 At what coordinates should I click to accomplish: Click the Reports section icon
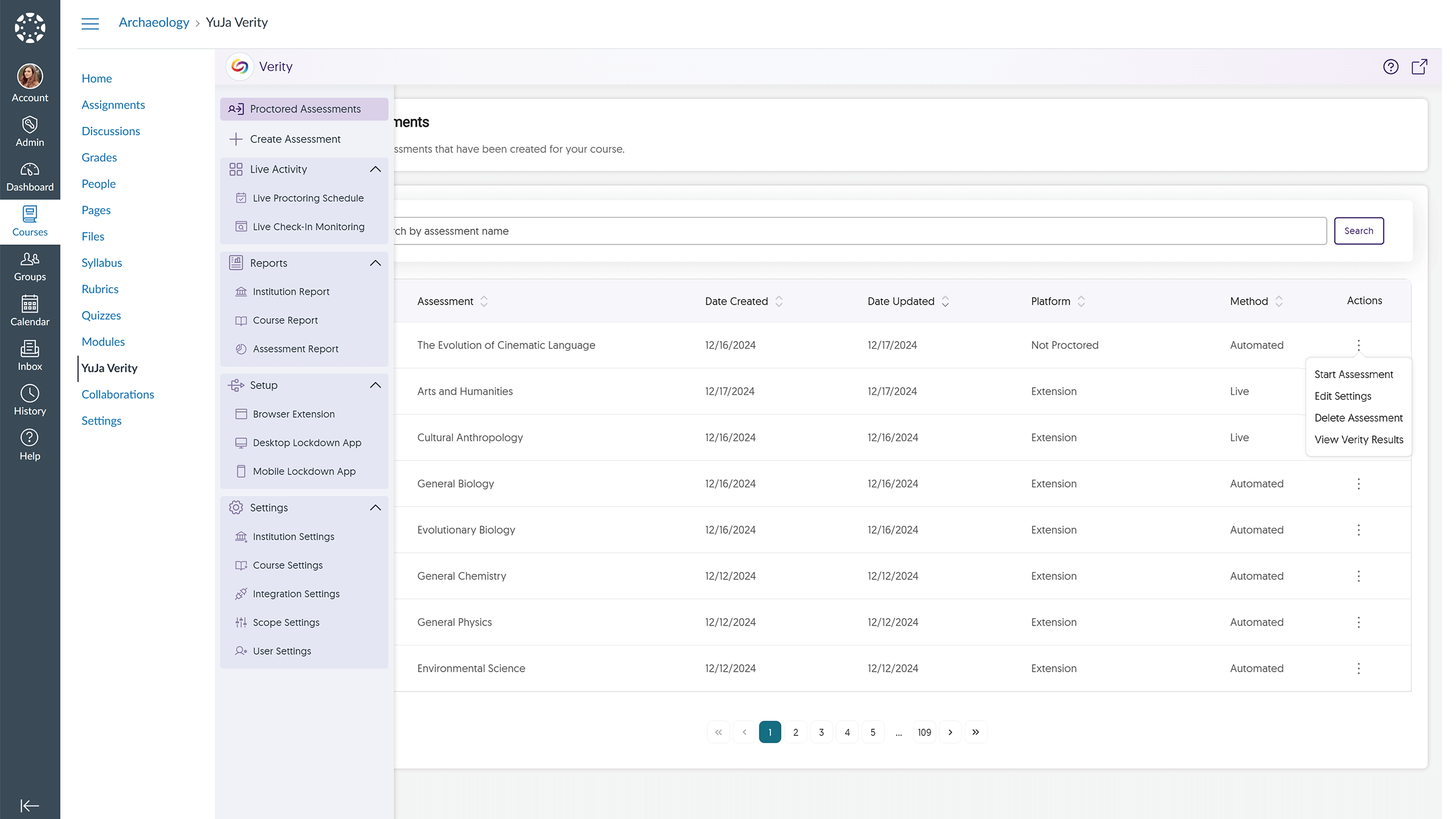tap(236, 262)
